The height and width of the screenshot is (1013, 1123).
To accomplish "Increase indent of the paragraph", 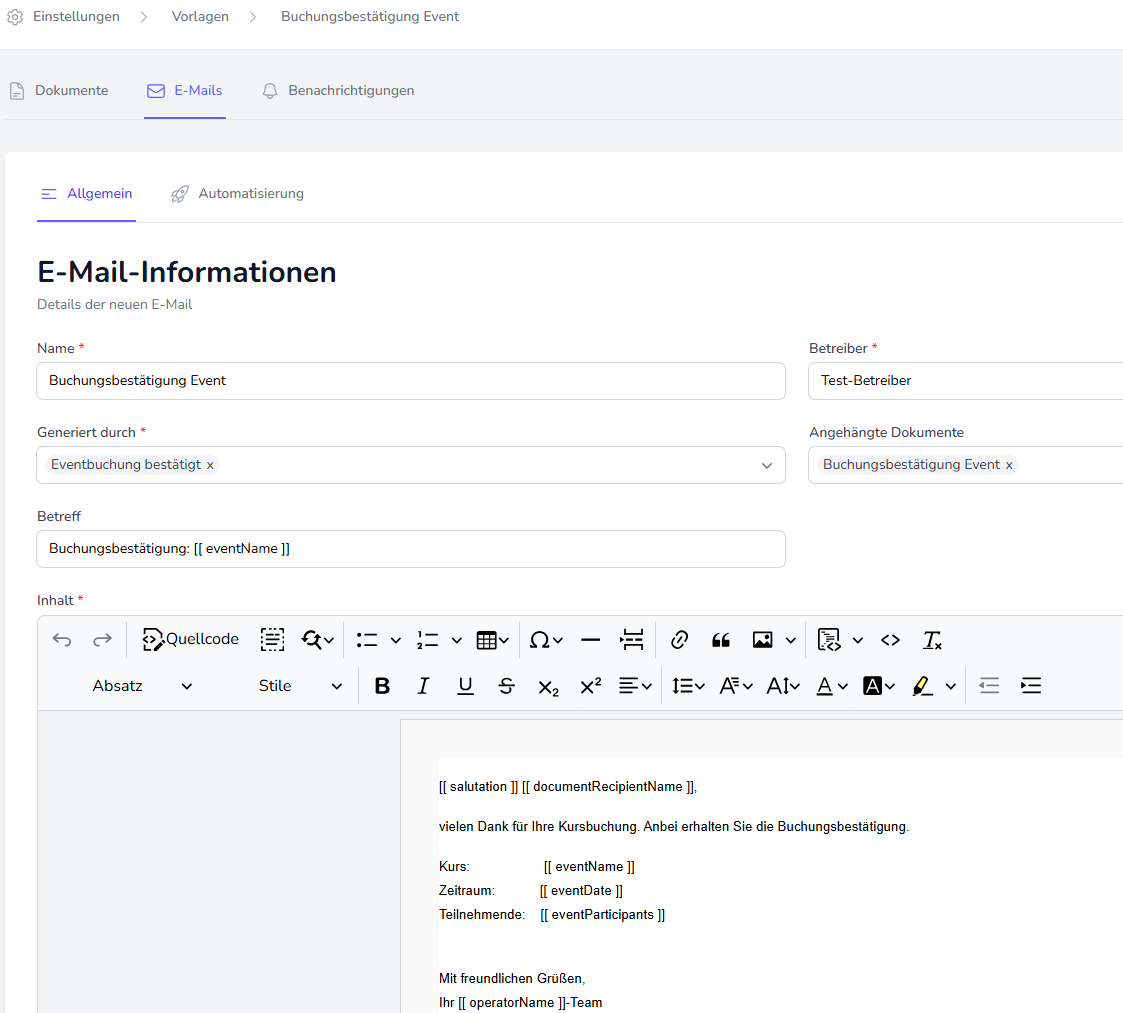I will pos(1031,686).
